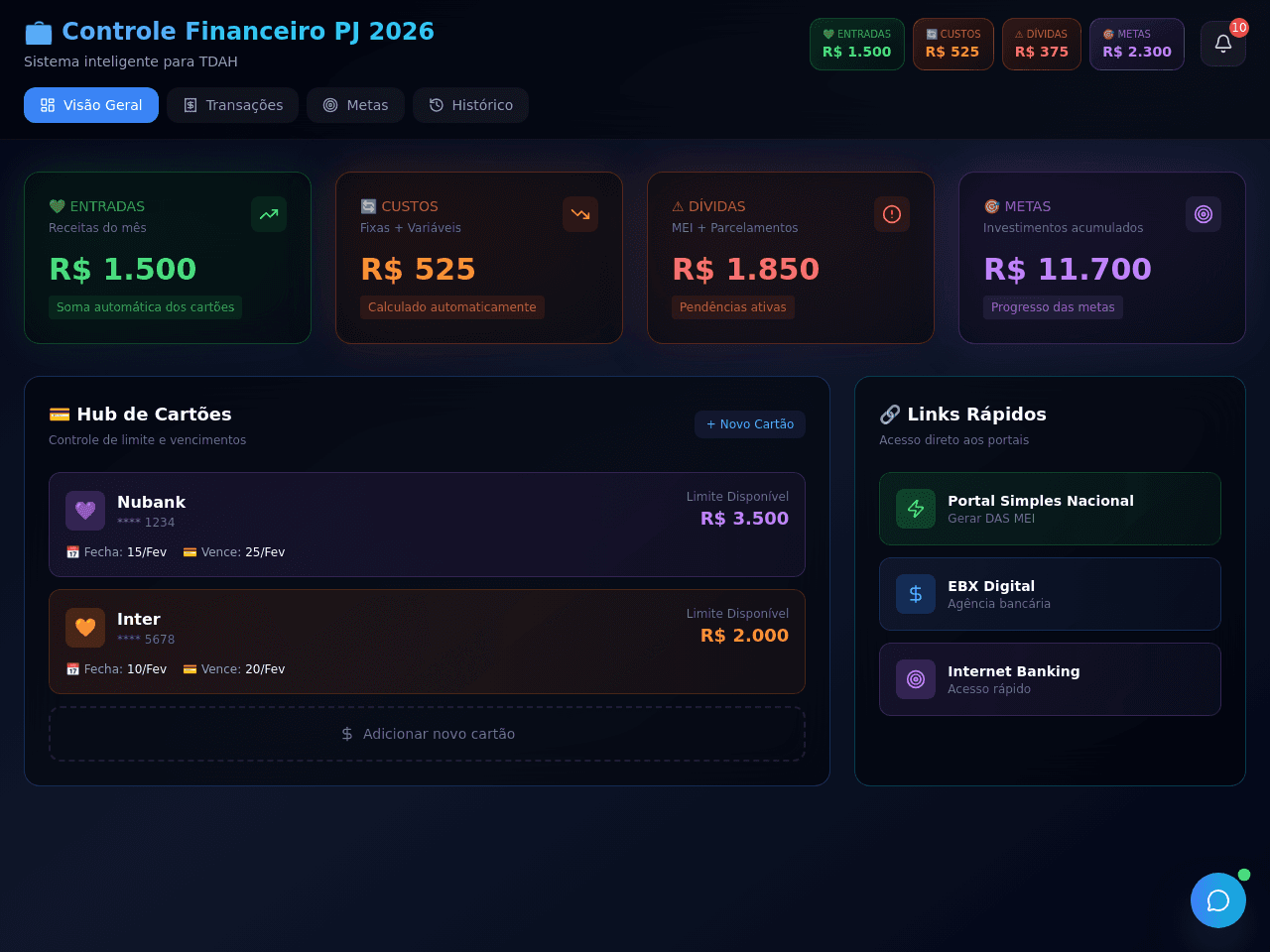Open the Histórico tab
This screenshot has width=1270, height=952.
pyautogui.click(x=470, y=105)
